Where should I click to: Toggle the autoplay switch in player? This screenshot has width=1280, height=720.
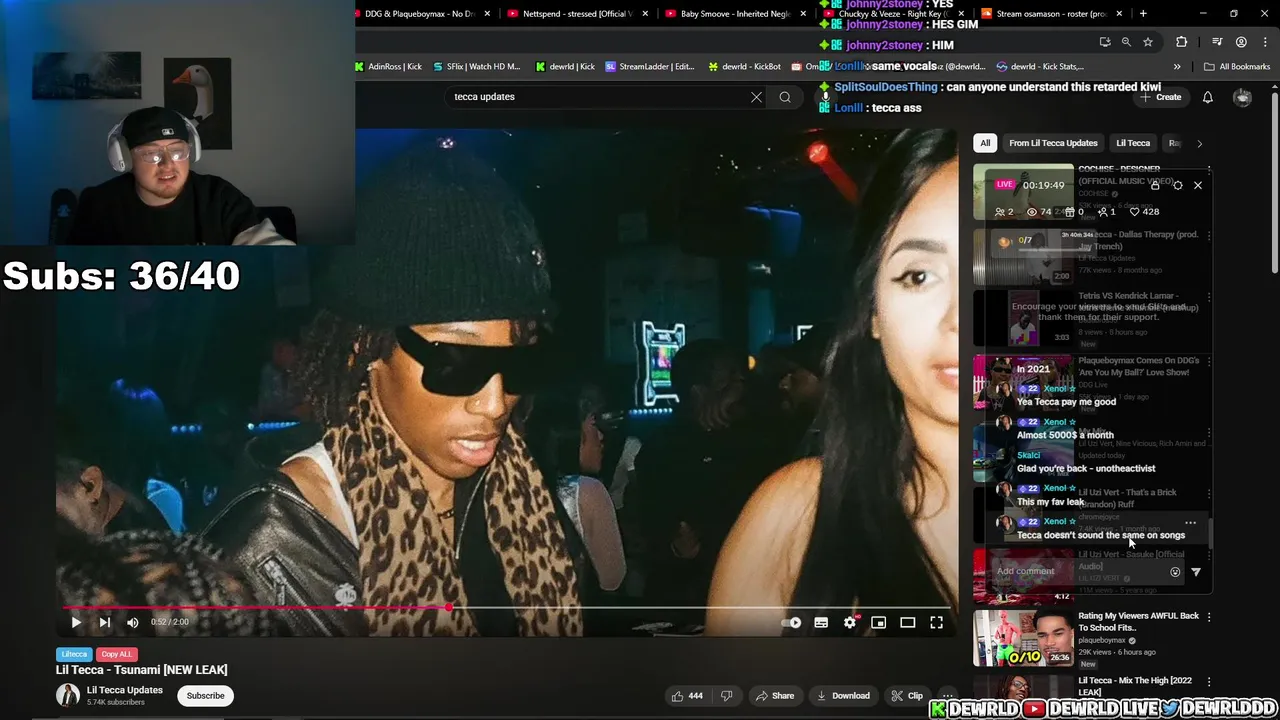point(792,622)
